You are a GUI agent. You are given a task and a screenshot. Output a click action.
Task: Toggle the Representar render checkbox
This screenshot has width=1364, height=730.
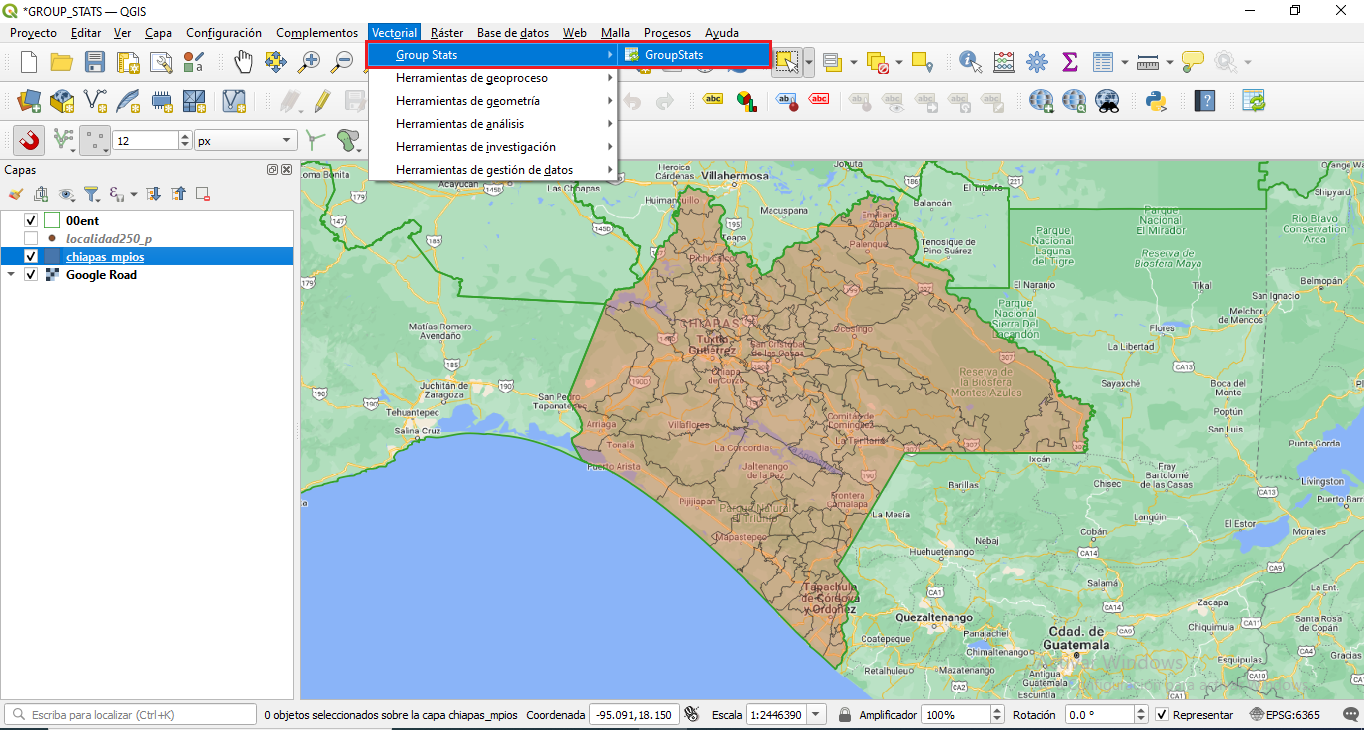(1161, 715)
